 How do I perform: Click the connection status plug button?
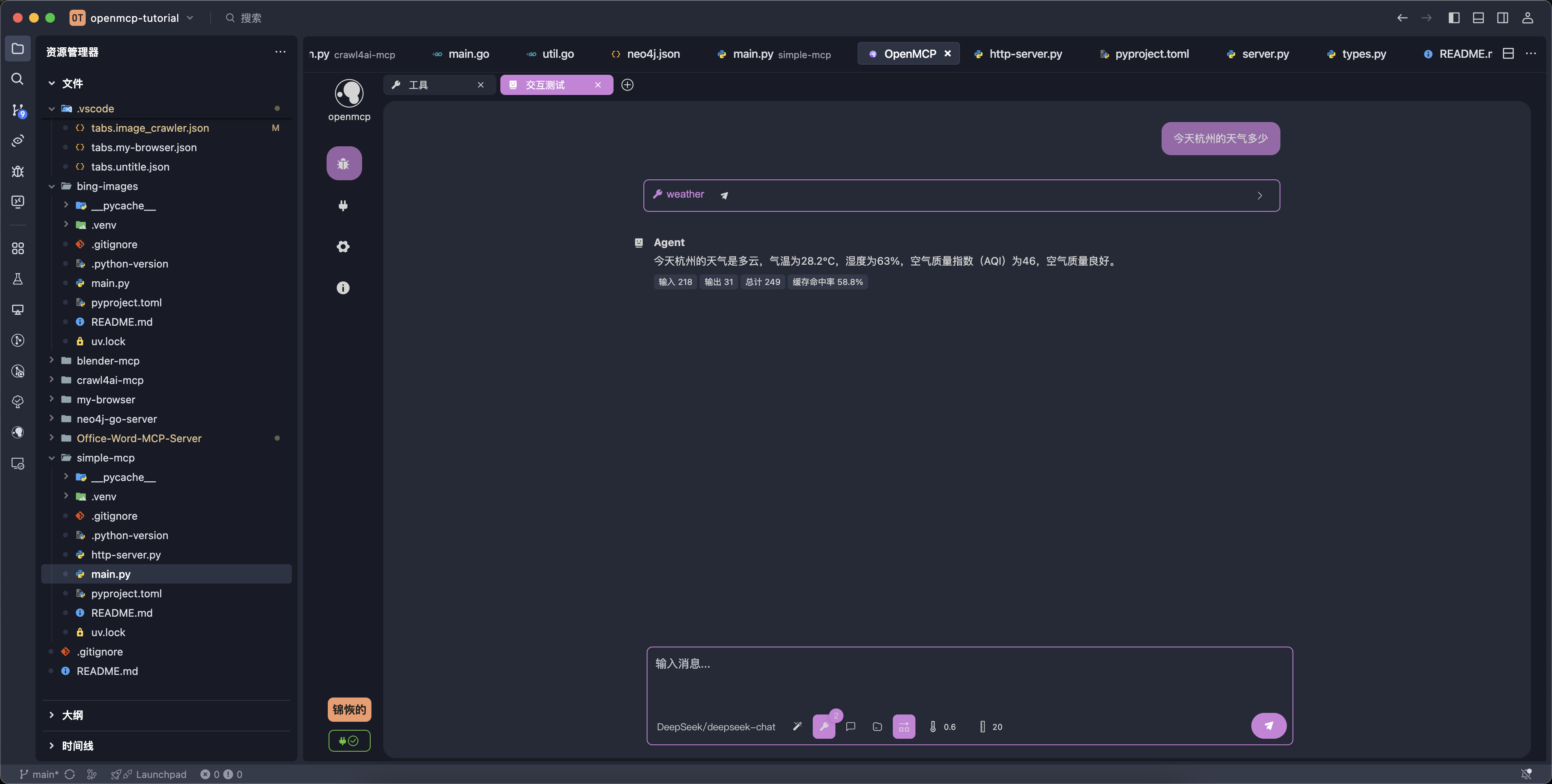(x=349, y=741)
